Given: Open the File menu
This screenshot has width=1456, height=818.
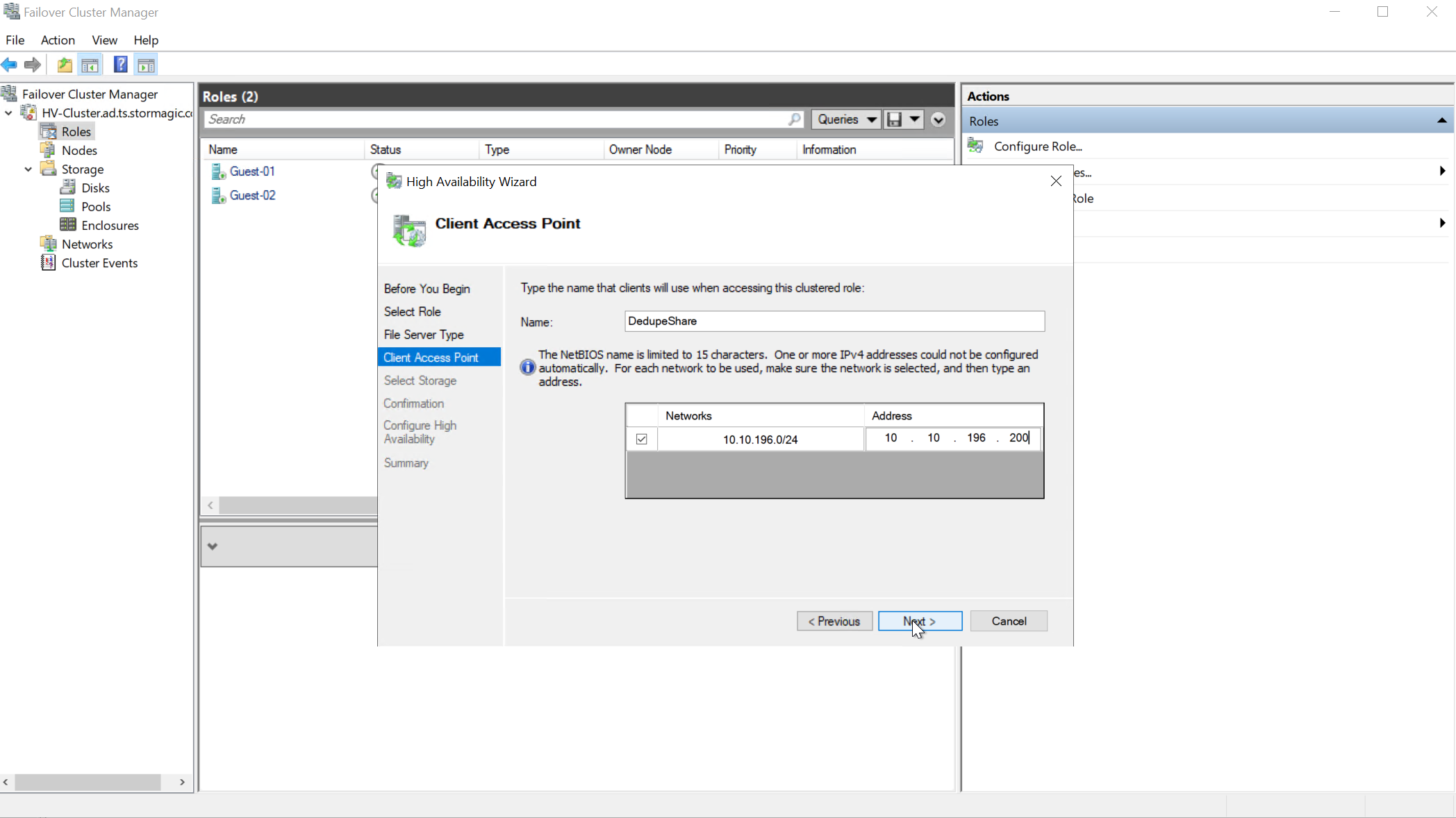Looking at the screenshot, I should click(15, 40).
